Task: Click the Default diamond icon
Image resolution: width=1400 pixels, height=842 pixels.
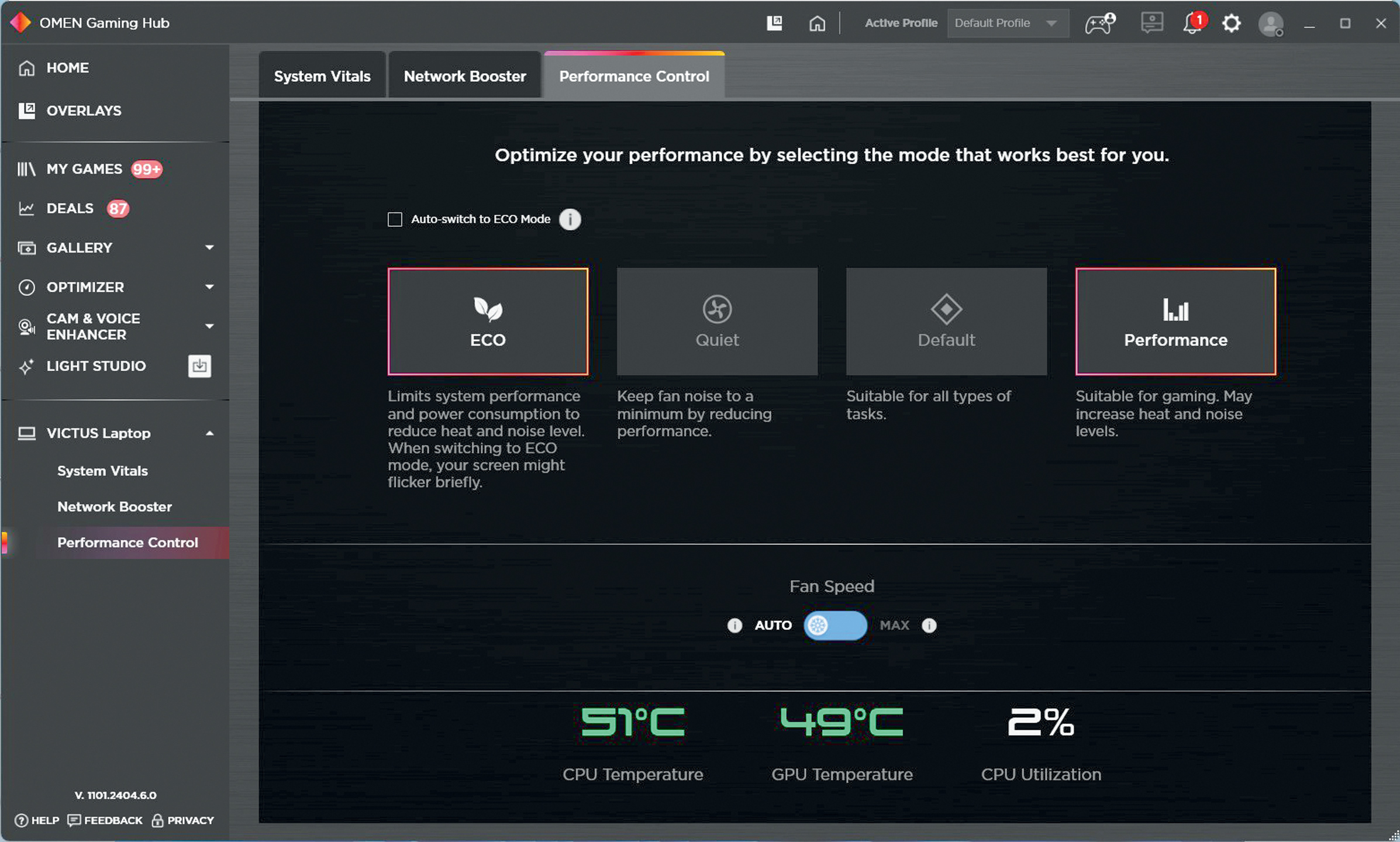Action: pos(946,309)
